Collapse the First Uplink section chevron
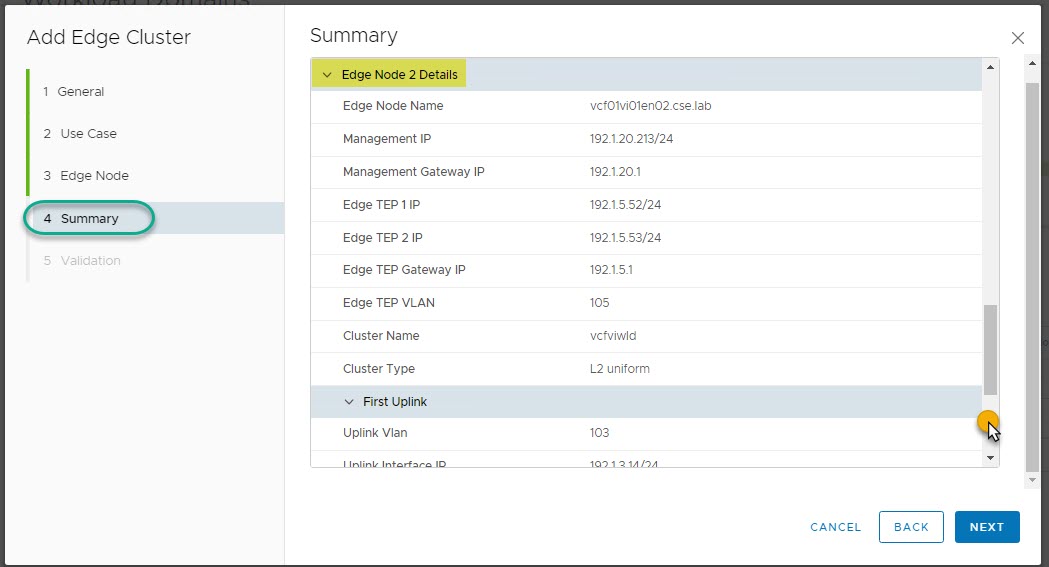 (349, 402)
